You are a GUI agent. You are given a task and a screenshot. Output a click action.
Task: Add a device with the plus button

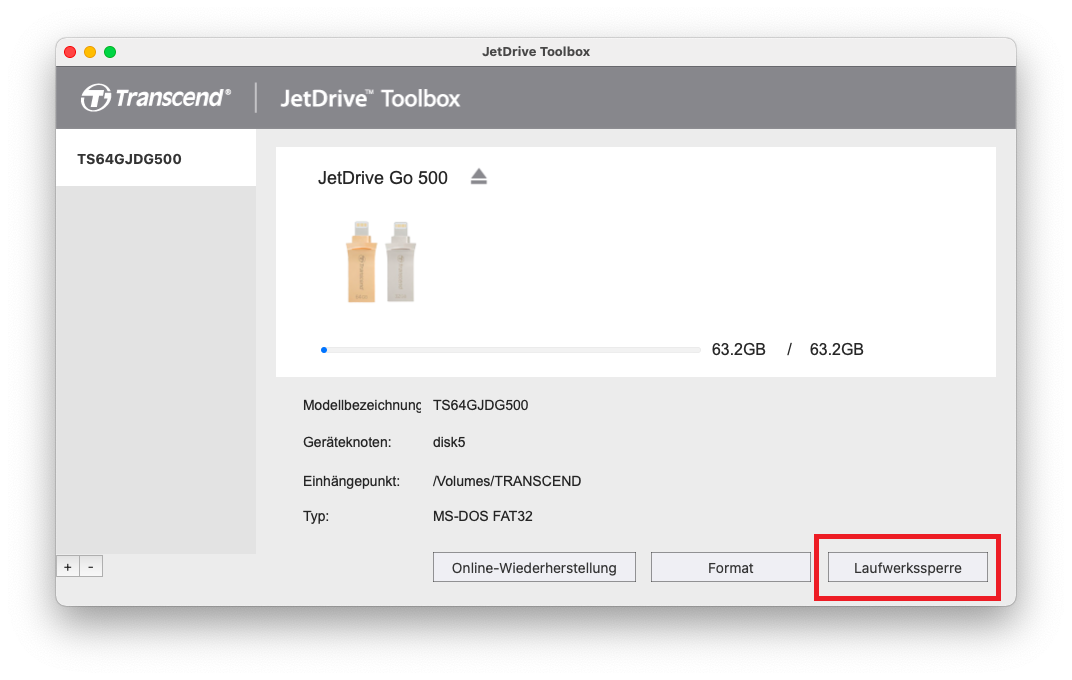pyautogui.click(x=68, y=567)
